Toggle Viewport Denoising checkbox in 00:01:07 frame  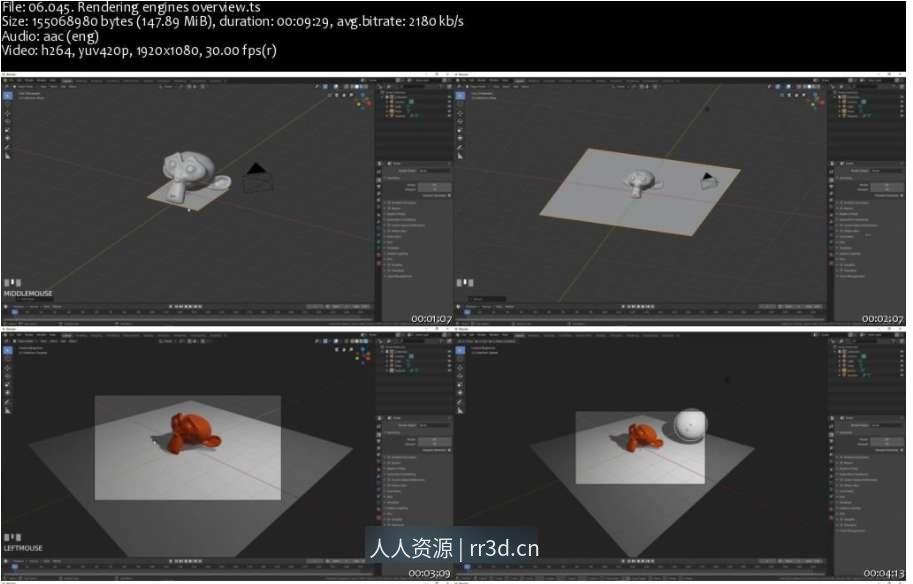450,195
